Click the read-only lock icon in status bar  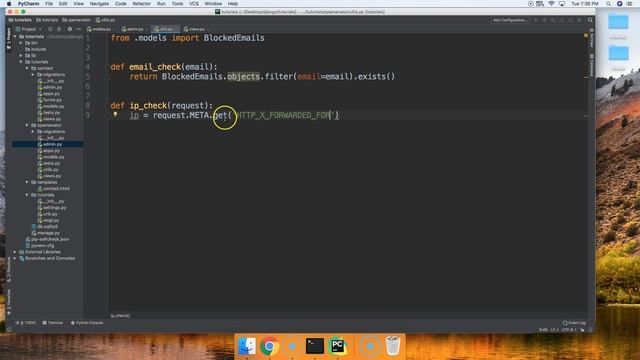[x=582, y=329]
